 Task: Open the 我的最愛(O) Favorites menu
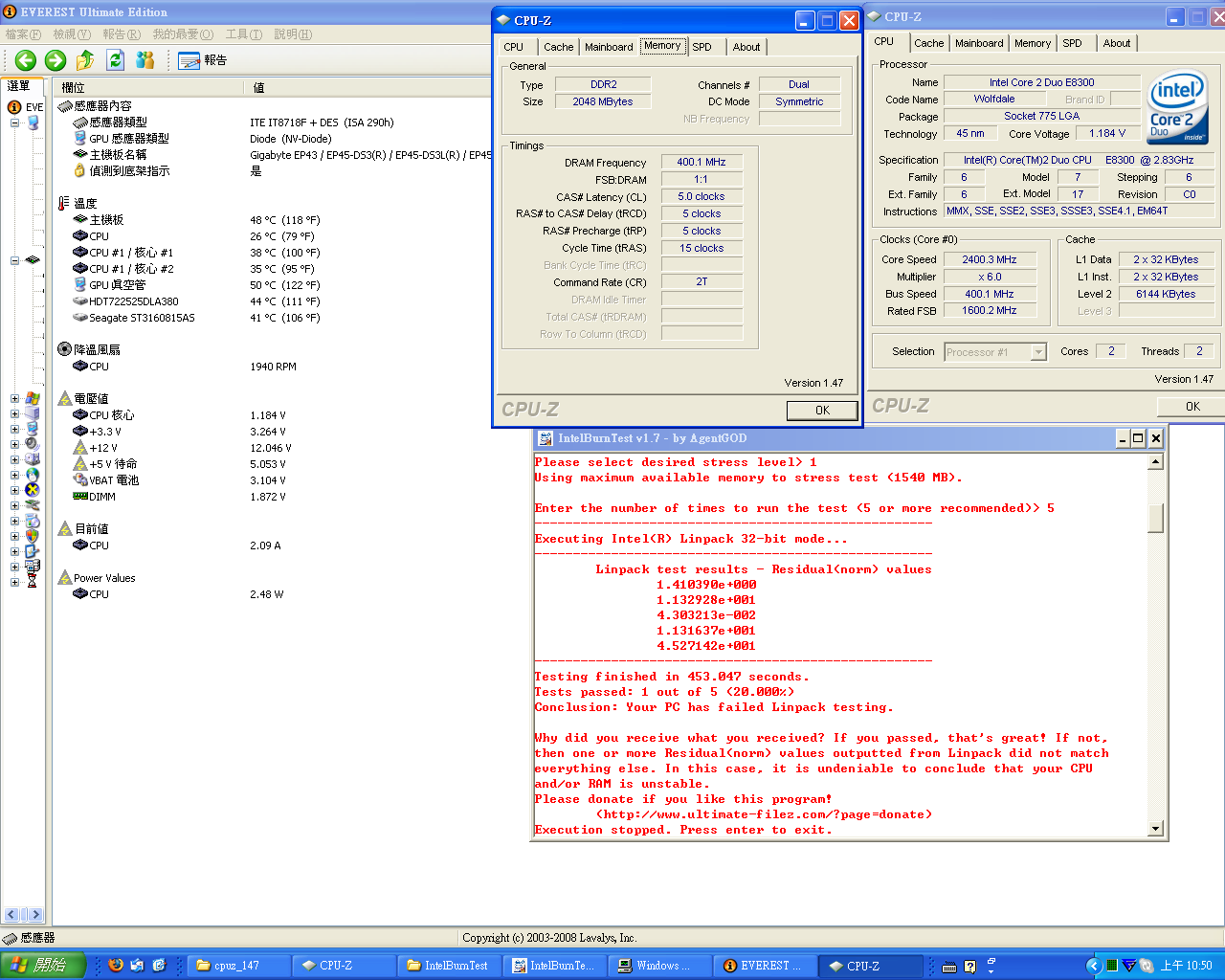click(x=183, y=34)
